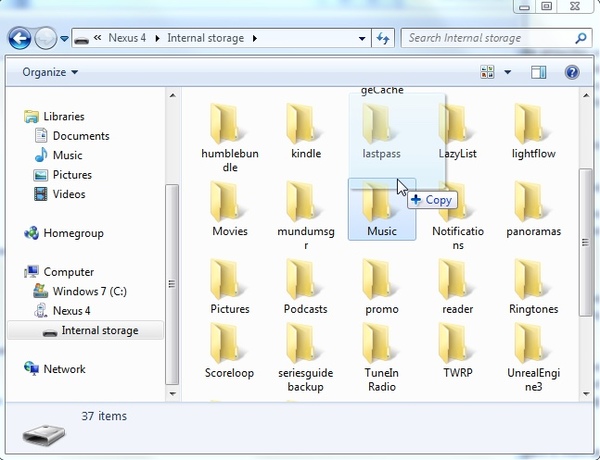Click file list scroll up arrow
The image size is (600, 460).
coord(586,95)
